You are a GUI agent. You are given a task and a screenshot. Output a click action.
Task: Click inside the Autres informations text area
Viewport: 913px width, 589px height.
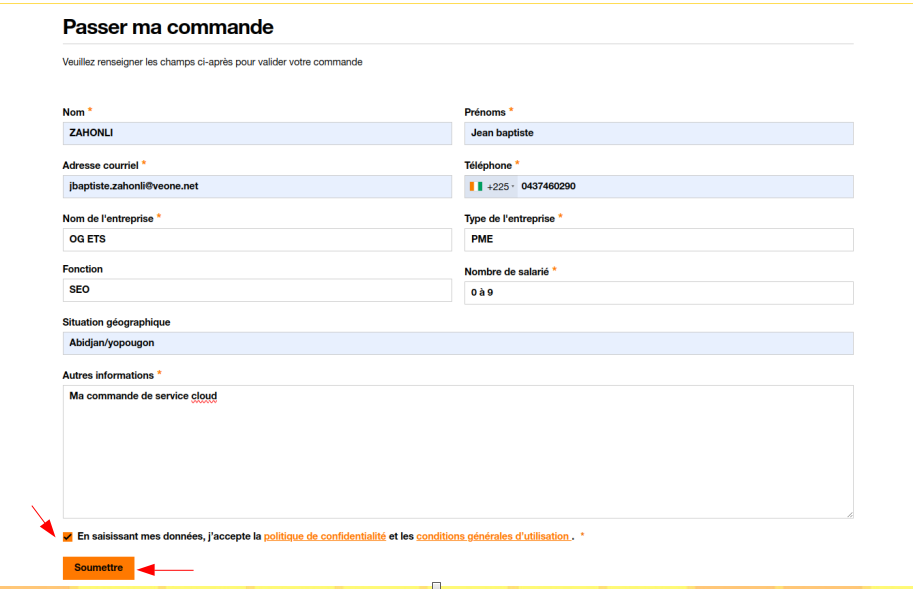457,455
